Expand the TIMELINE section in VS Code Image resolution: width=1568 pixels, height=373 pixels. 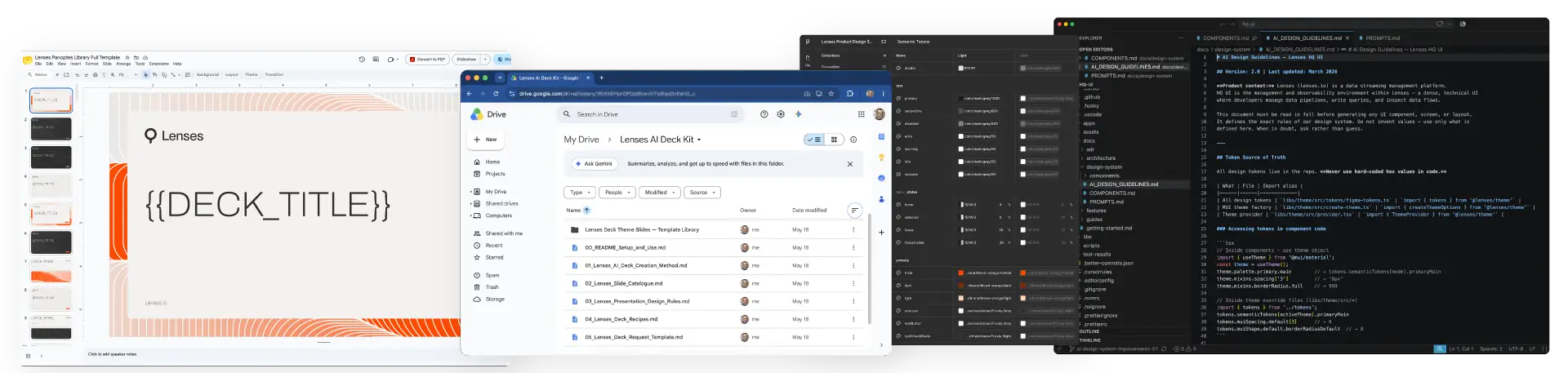tap(1090, 340)
